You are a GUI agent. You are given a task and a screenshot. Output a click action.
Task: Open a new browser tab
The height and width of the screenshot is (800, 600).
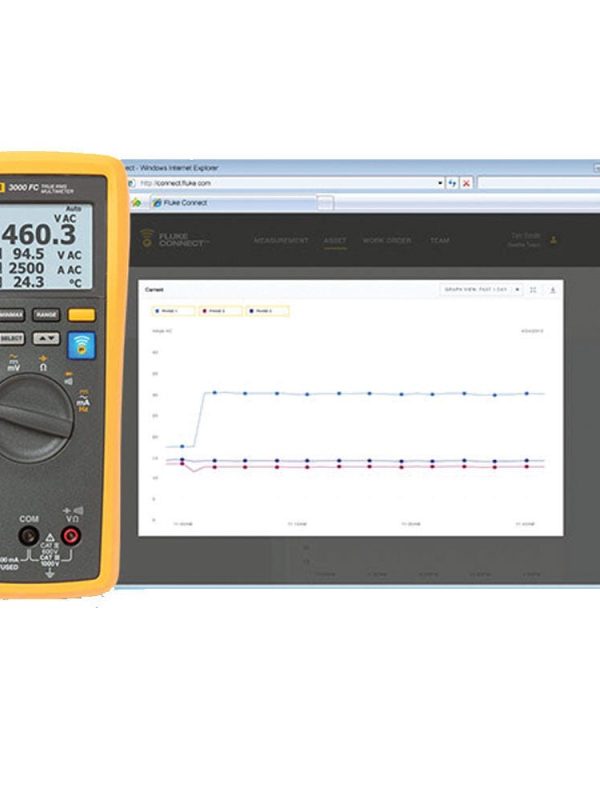(325, 203)
